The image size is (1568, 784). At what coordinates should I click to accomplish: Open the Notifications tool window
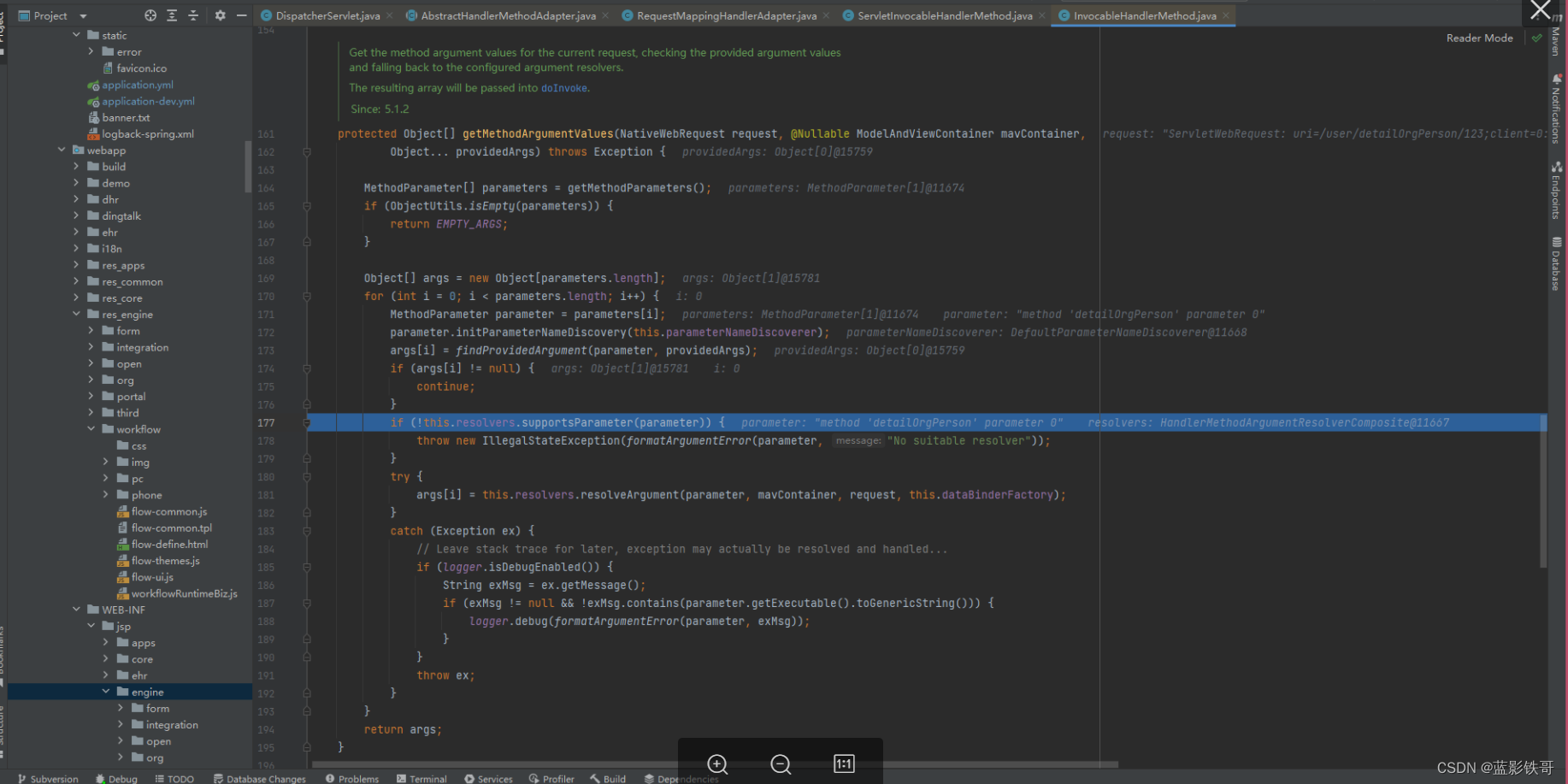[x=1557, y=109]
